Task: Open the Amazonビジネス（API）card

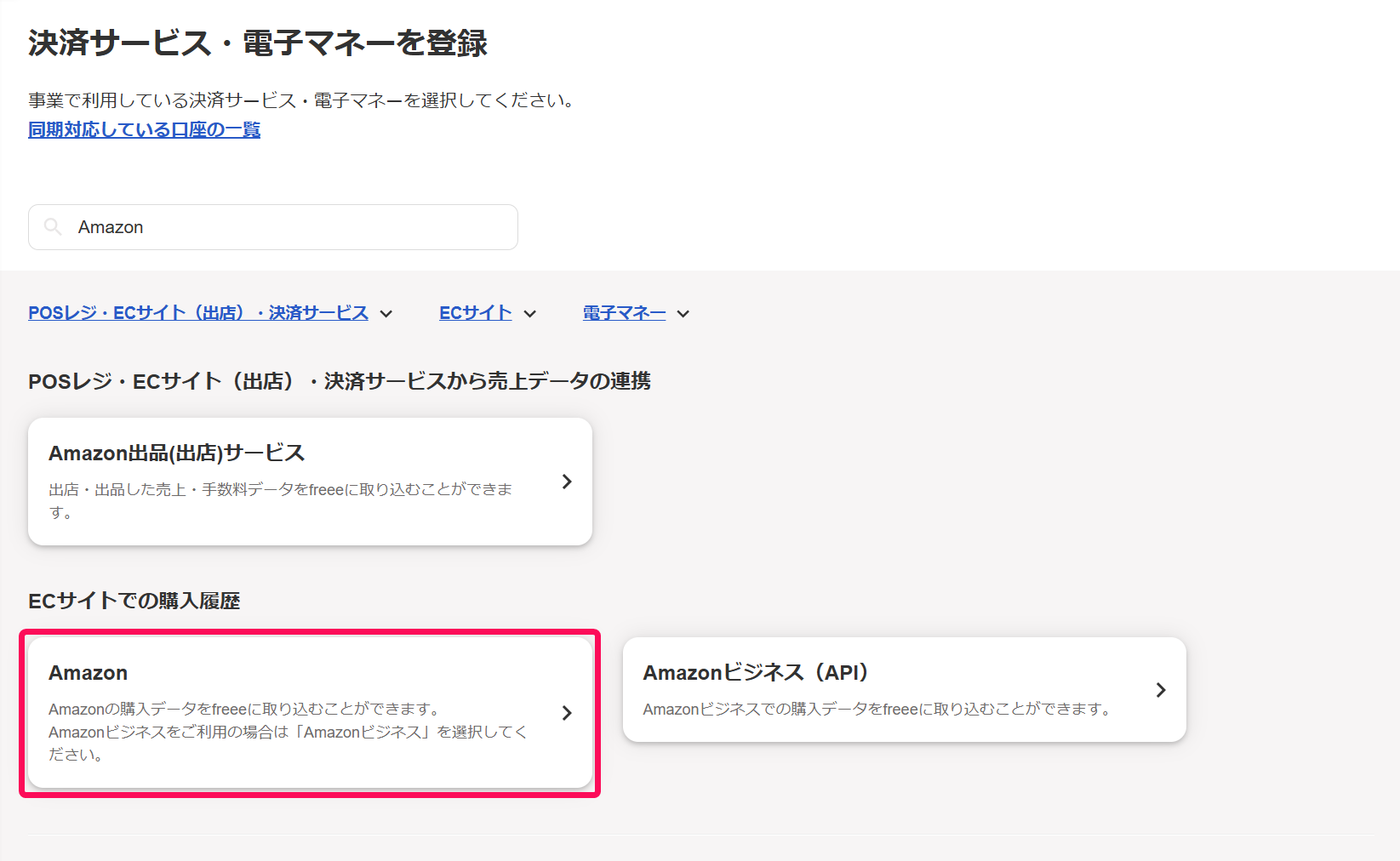Action: point(904,690)
